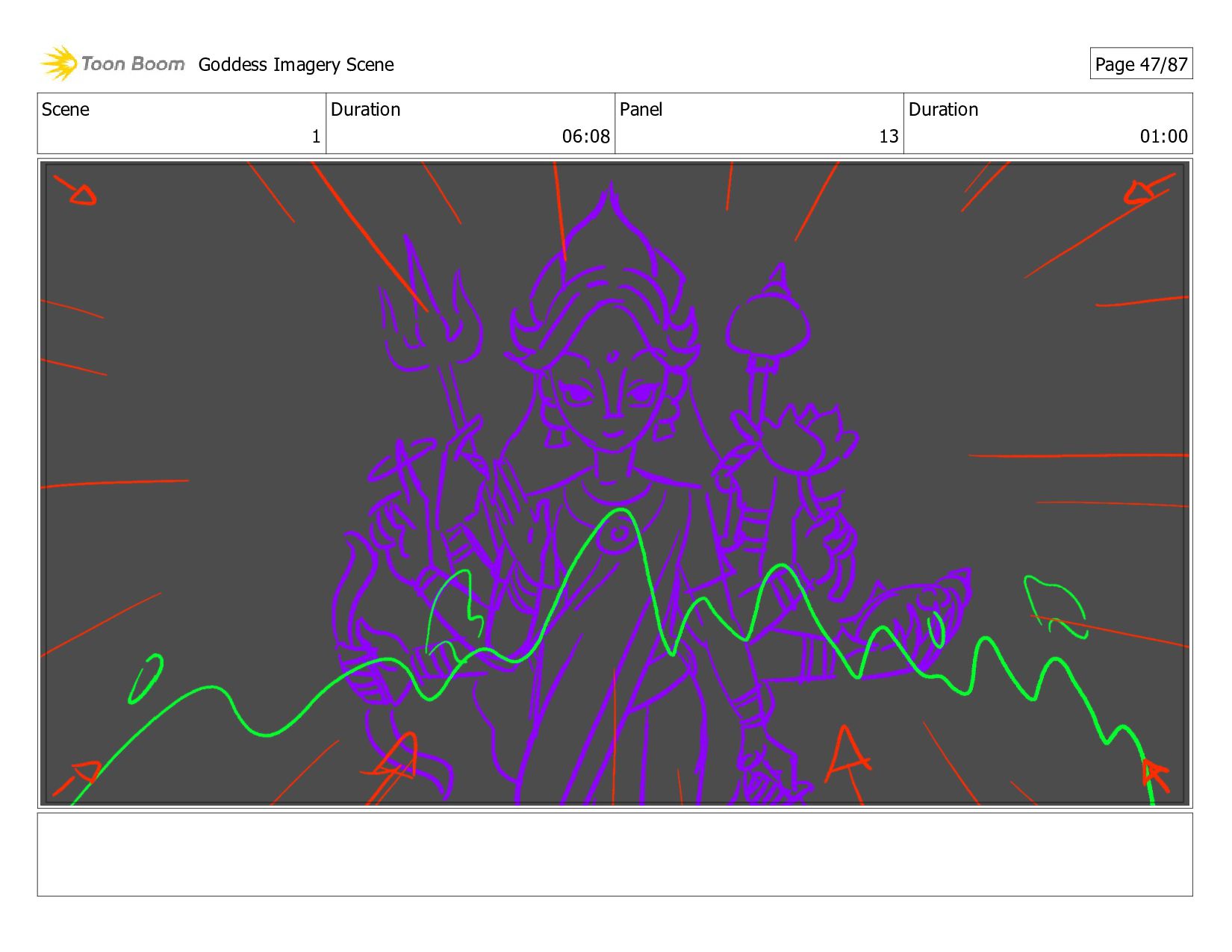Select panel number 13 value
The height and width of the screenshot is (952, 1232).
(x=889, y=137)
